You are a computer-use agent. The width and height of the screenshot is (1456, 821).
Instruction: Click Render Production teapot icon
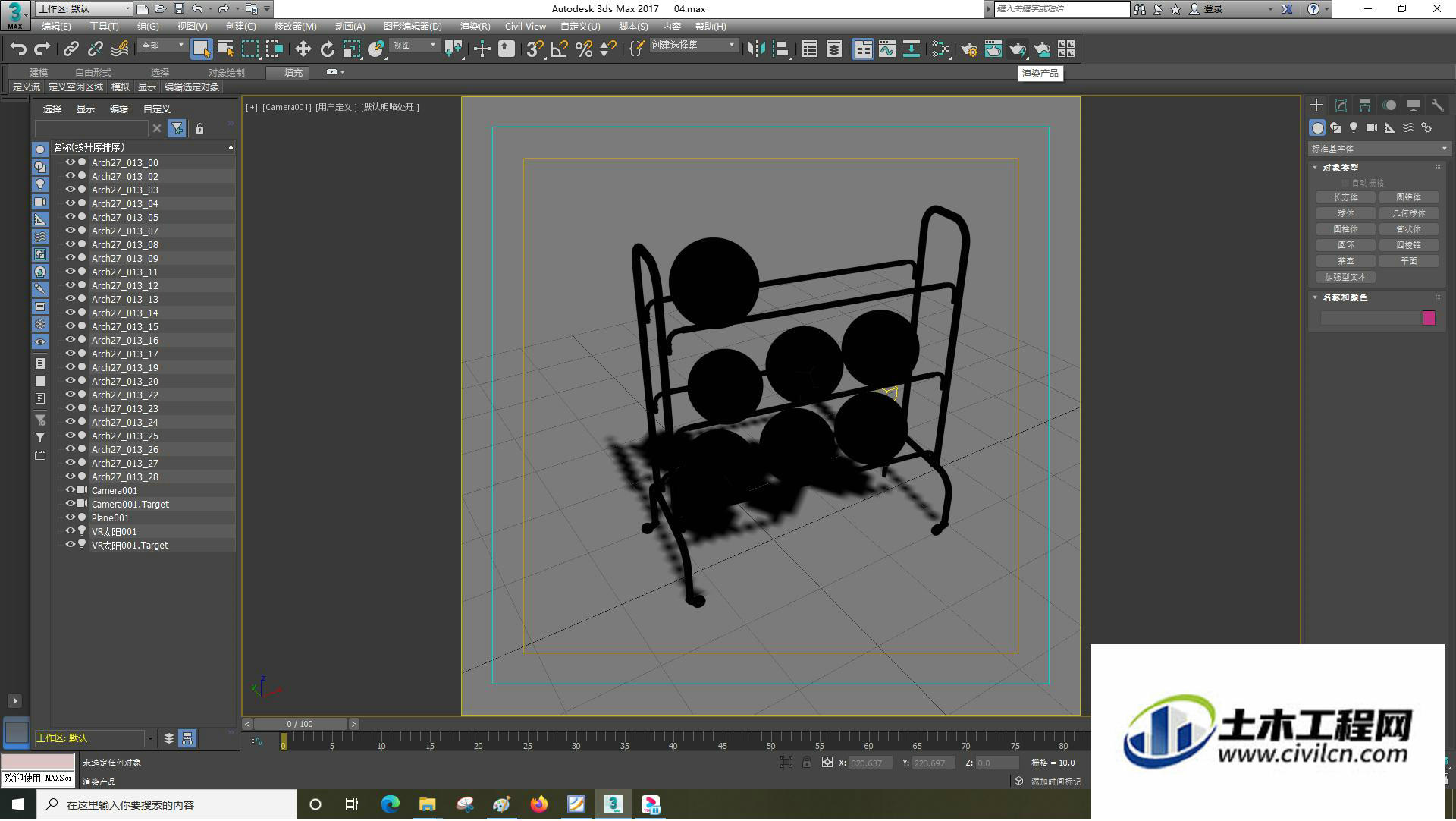pyautogui.click(x=1017, y=49)
